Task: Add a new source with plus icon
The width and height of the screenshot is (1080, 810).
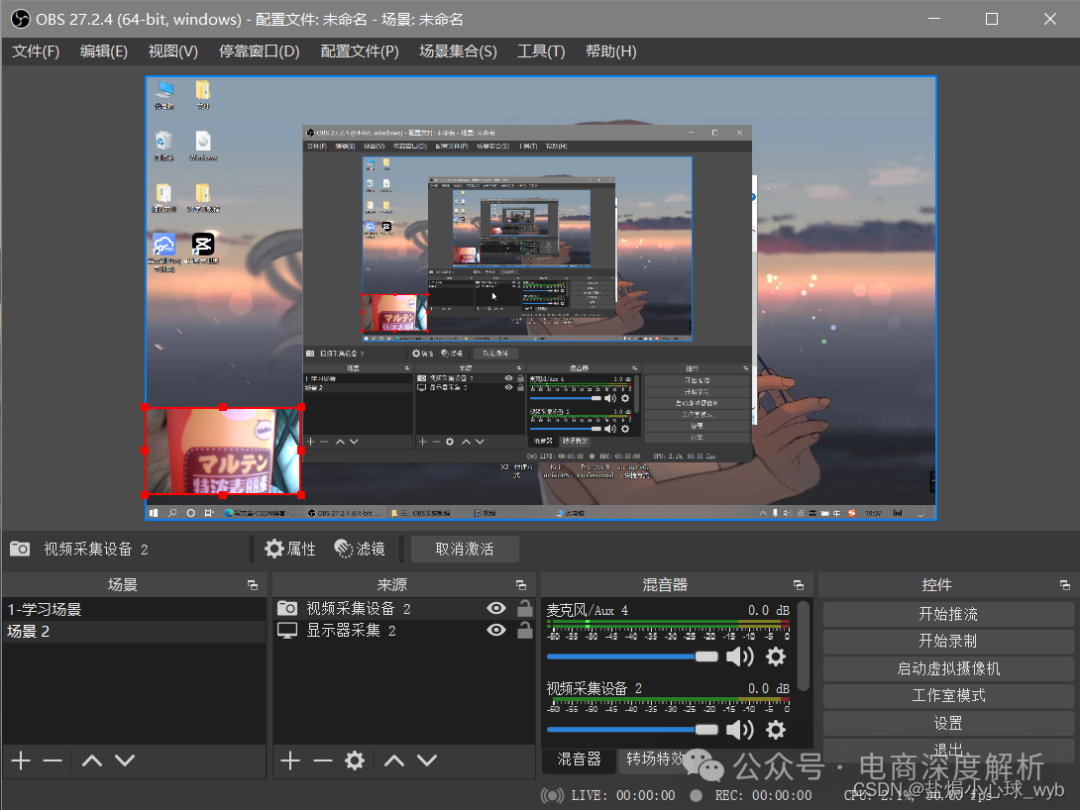Action: (290, 761)
